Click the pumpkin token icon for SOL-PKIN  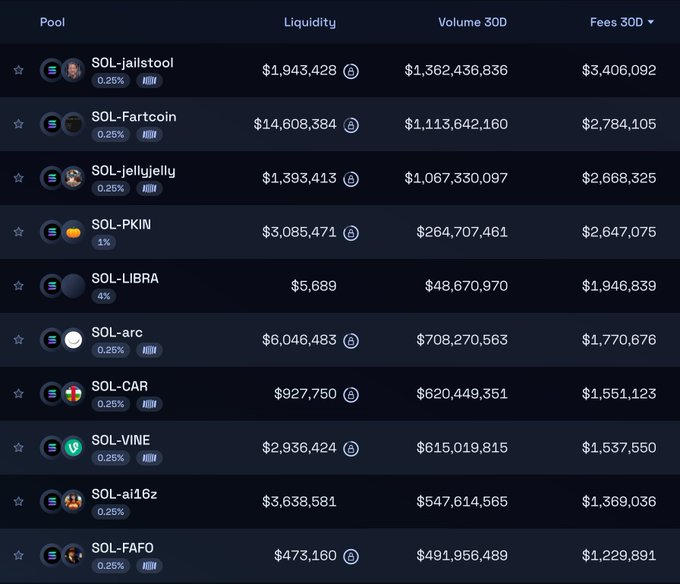pos(73,231)
